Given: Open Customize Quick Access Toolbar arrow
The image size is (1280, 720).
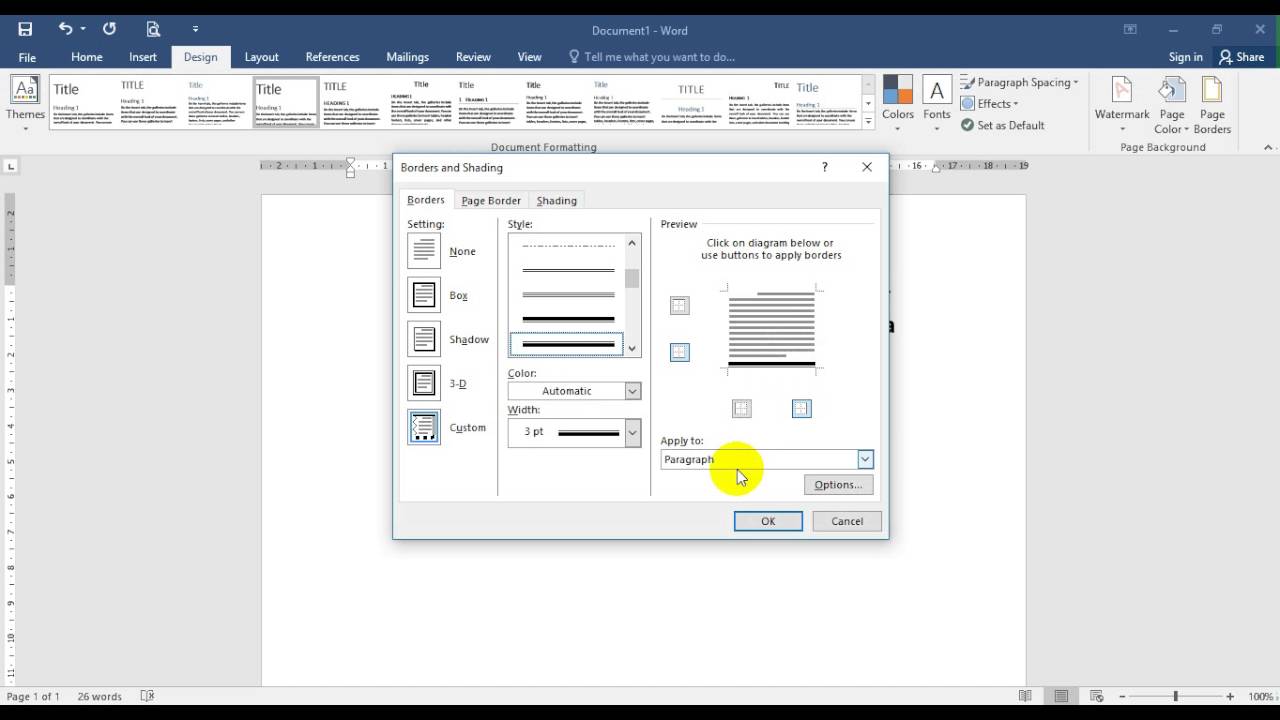Looking at the screenshot, I should tap(195, 29).
